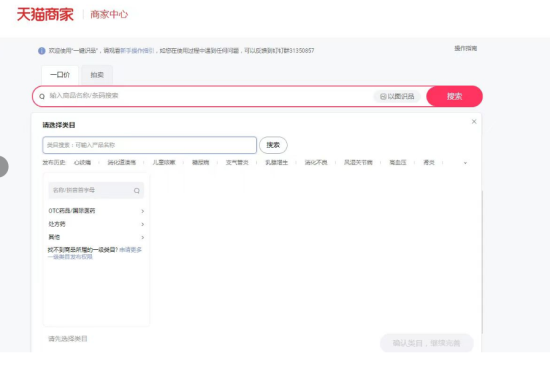Select 糖尿病 from publish history
550x367 pixels.
tap(200, 162)
